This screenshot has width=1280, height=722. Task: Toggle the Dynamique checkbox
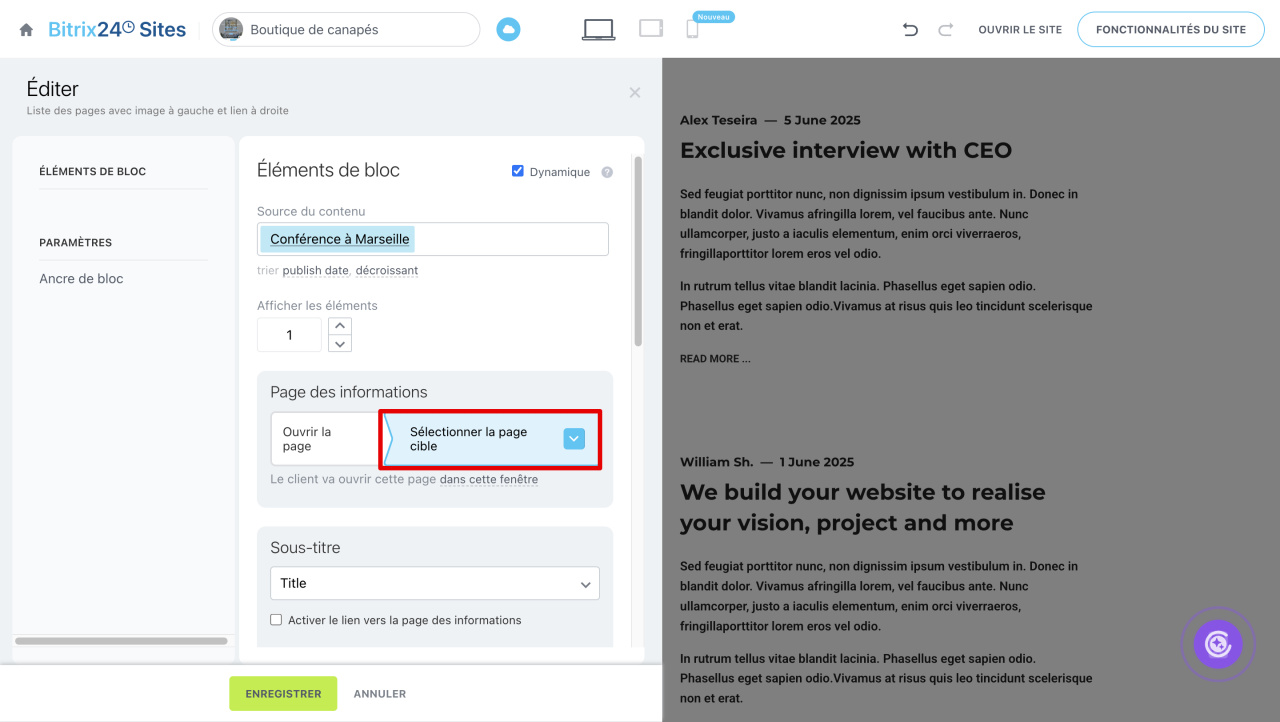(x=518, y=171)
